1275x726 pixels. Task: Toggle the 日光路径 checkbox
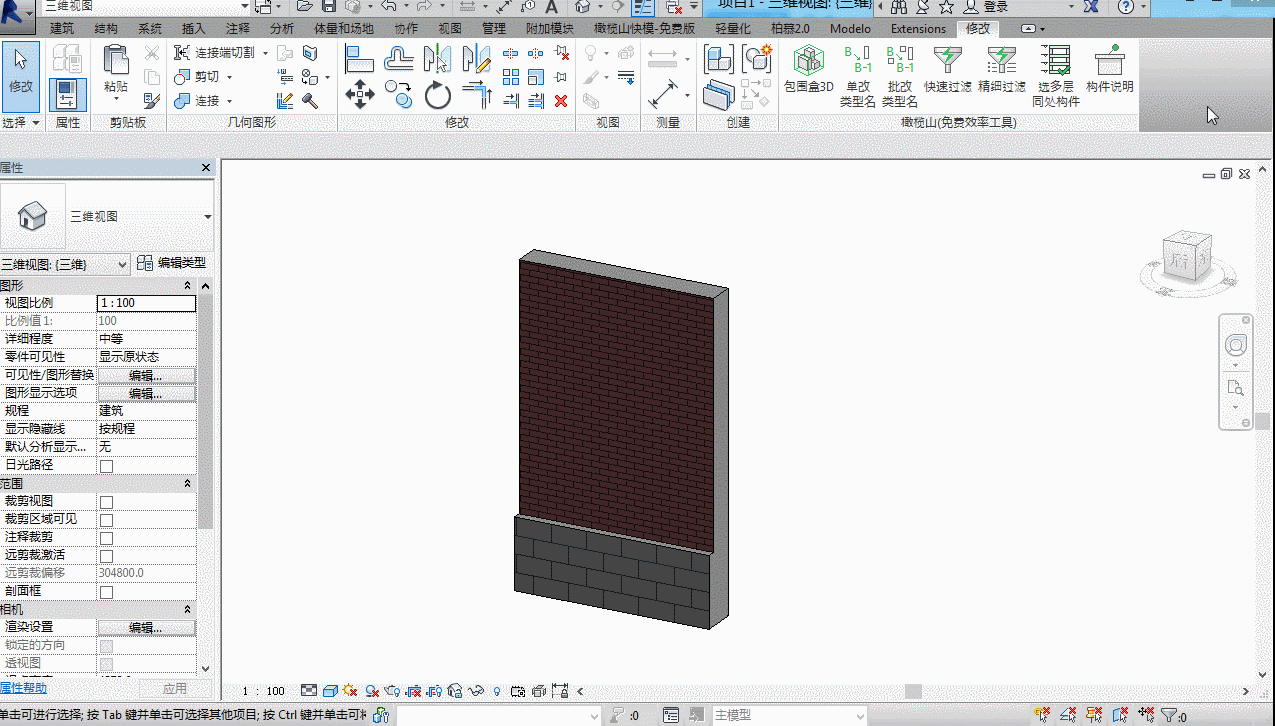106,466
